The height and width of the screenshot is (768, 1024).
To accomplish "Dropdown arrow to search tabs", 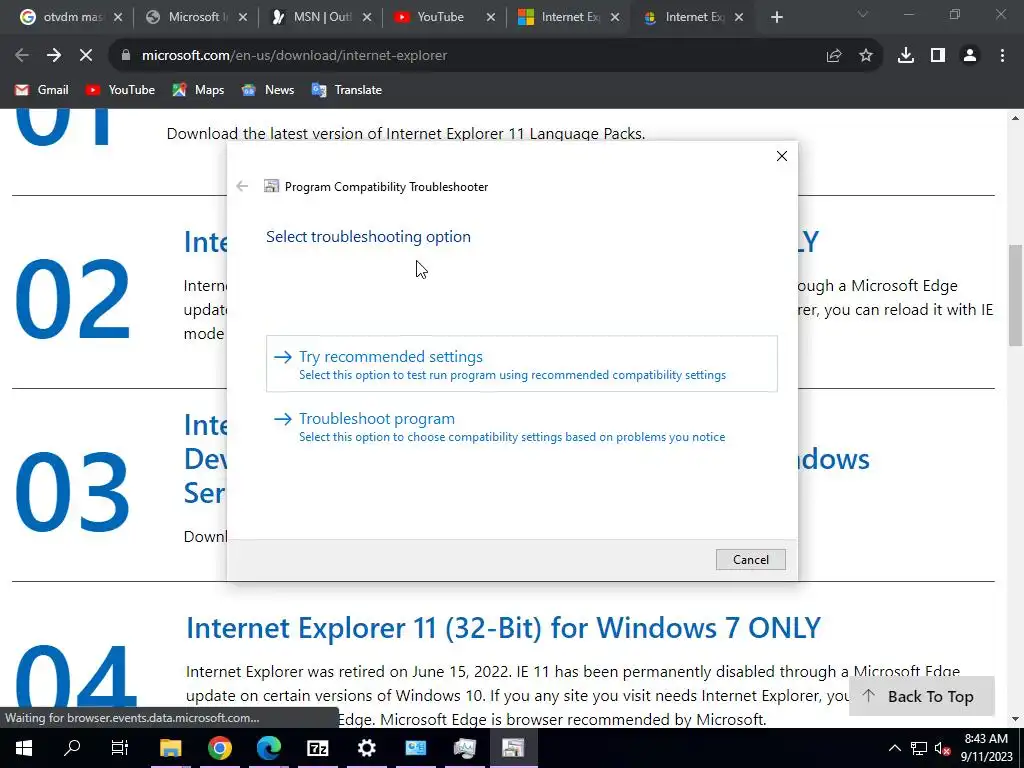I will [863, 14].
